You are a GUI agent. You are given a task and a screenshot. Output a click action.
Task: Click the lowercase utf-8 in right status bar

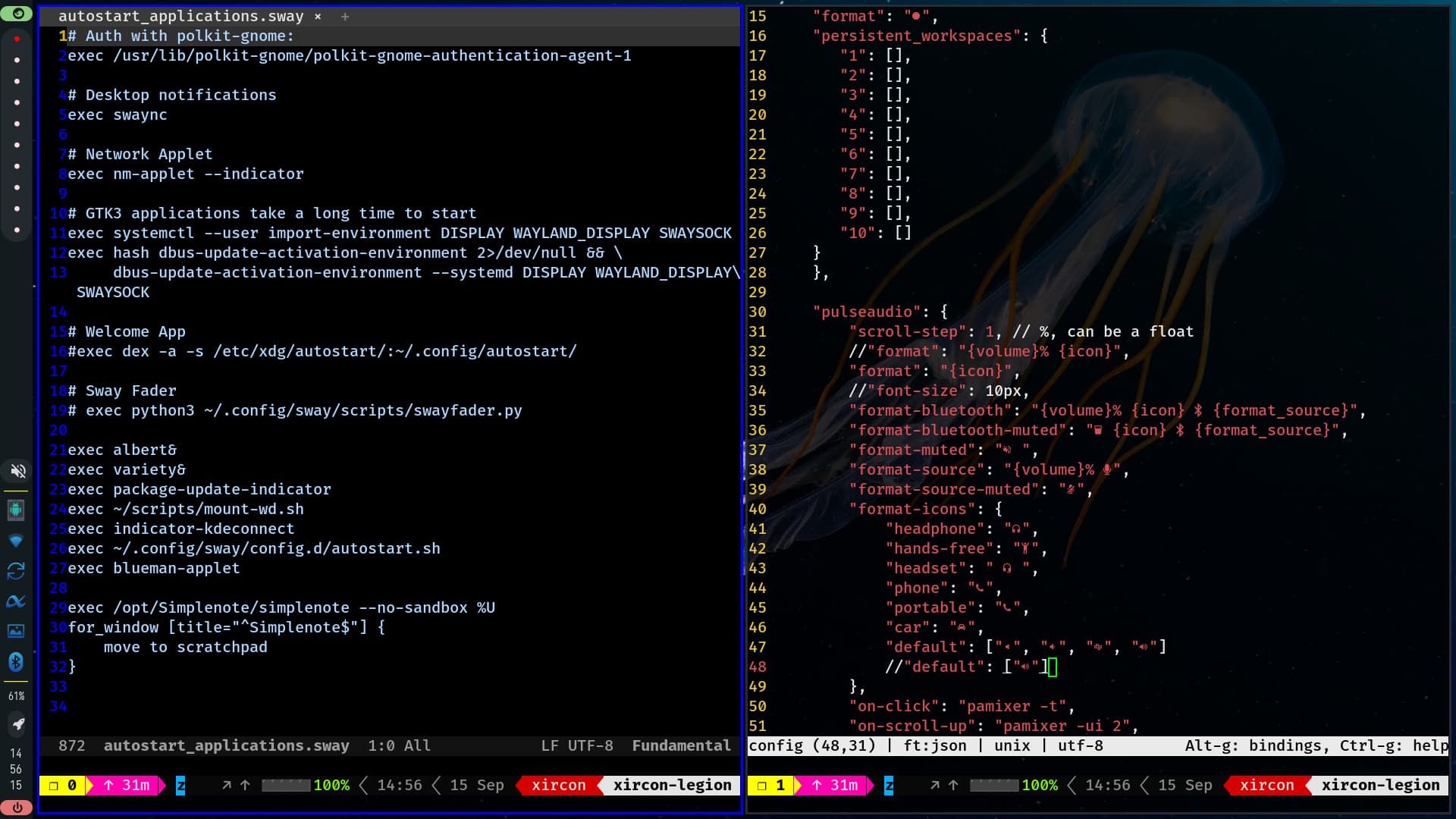[x=1081, y=745]
